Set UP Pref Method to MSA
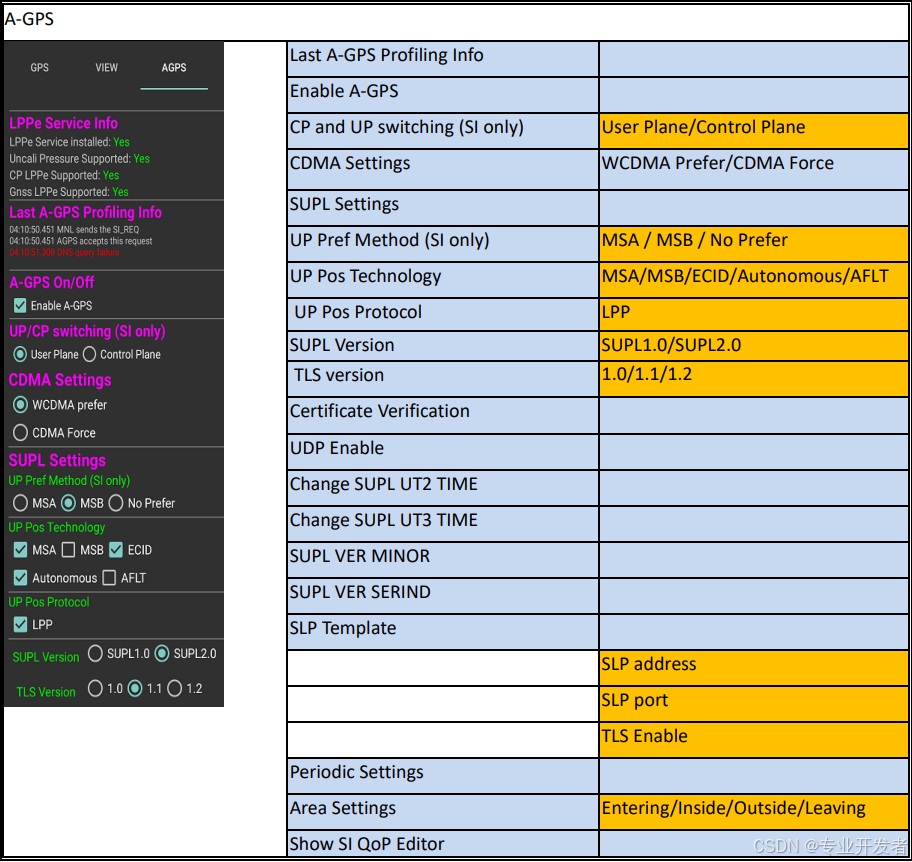 point(20,503)
